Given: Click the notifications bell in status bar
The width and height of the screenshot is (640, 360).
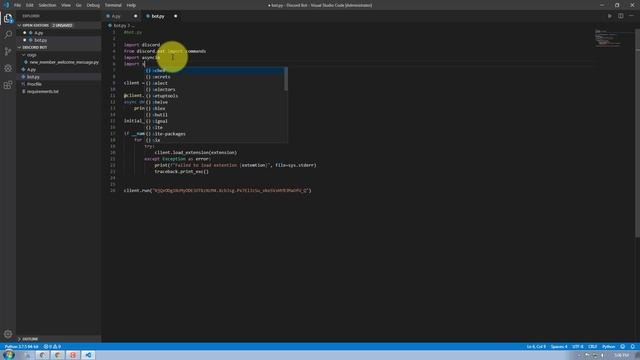Looking at the screenshot, I should pyautogui.click(x=633, y=347).
